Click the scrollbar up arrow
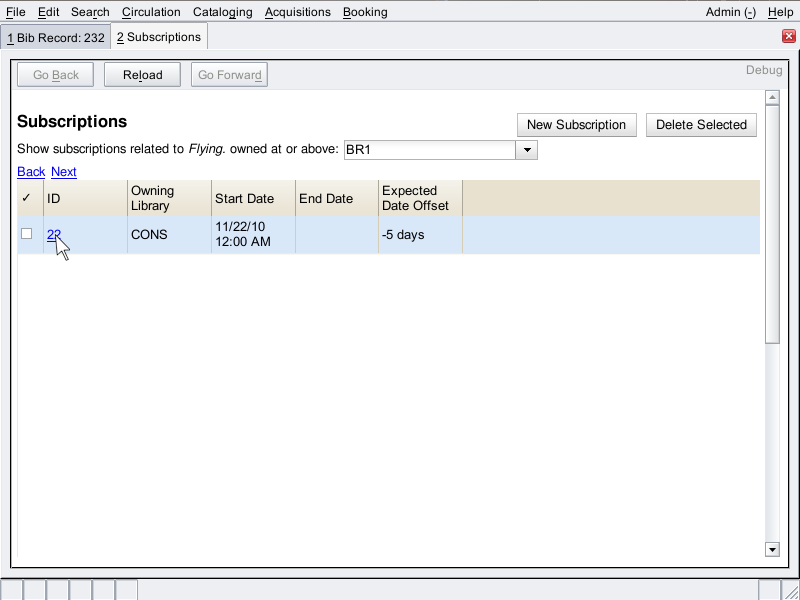The image size is (800, 600). click(x=771, y=98)
